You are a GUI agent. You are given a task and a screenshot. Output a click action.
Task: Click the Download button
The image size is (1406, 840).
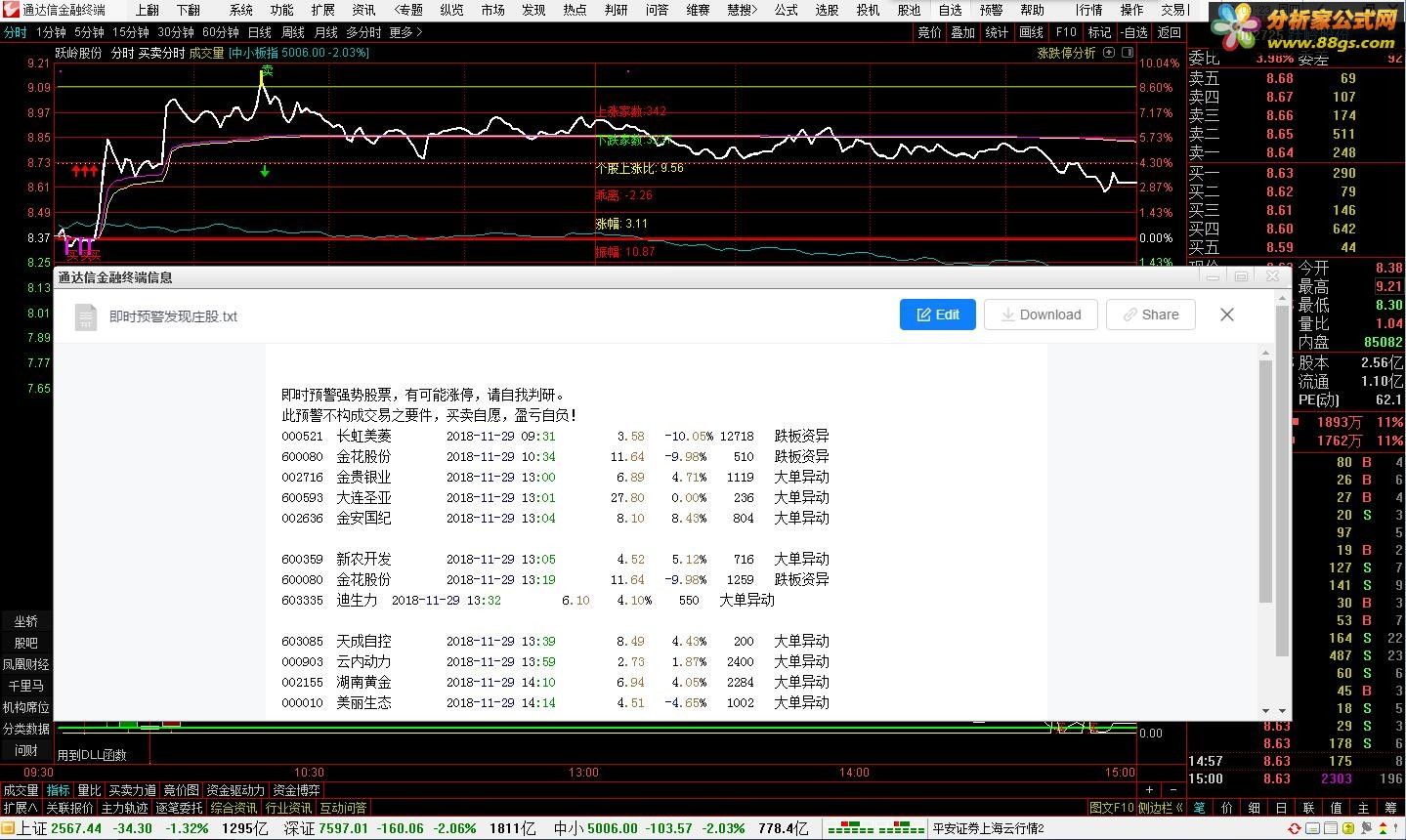[x=1041, y=315]
